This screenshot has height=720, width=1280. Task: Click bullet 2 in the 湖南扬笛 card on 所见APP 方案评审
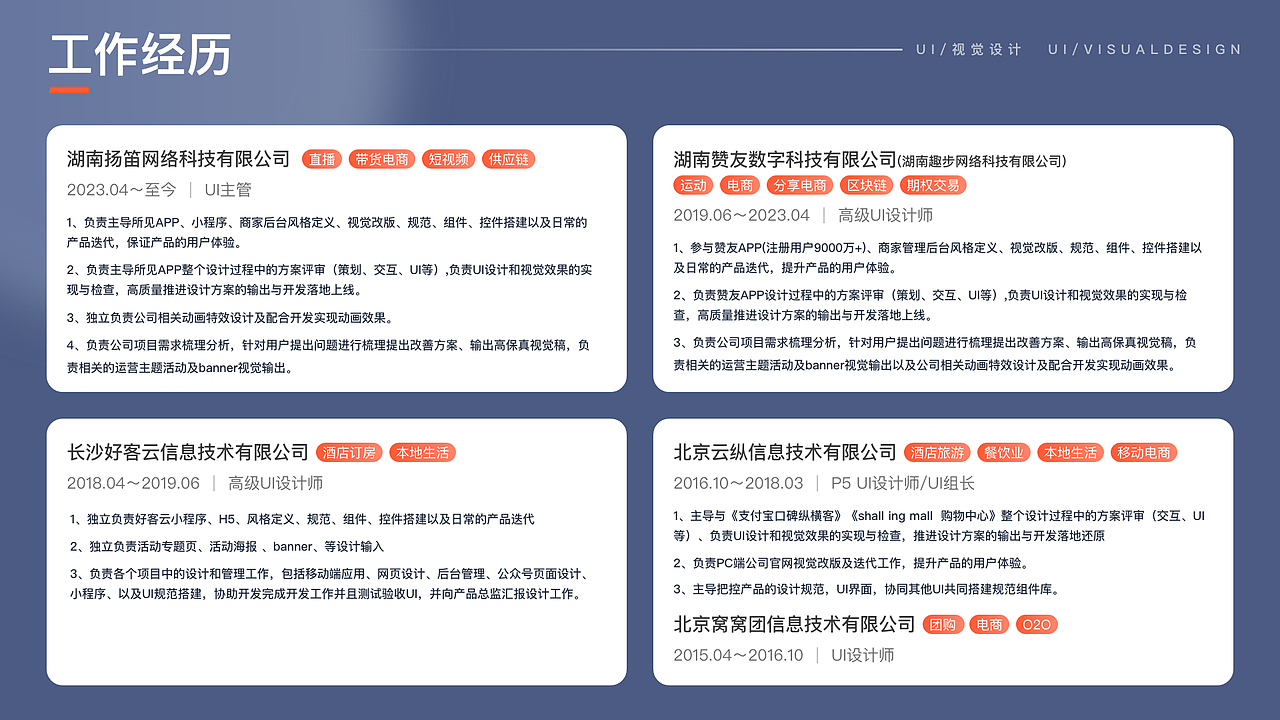pyautogui.click(x=330, y=279)
